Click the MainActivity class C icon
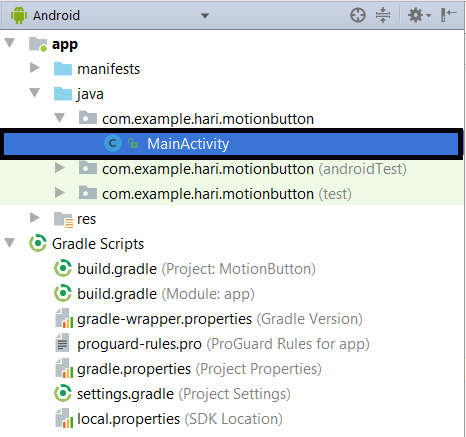This screenshot has width=466, height=437. pos(113,144)
